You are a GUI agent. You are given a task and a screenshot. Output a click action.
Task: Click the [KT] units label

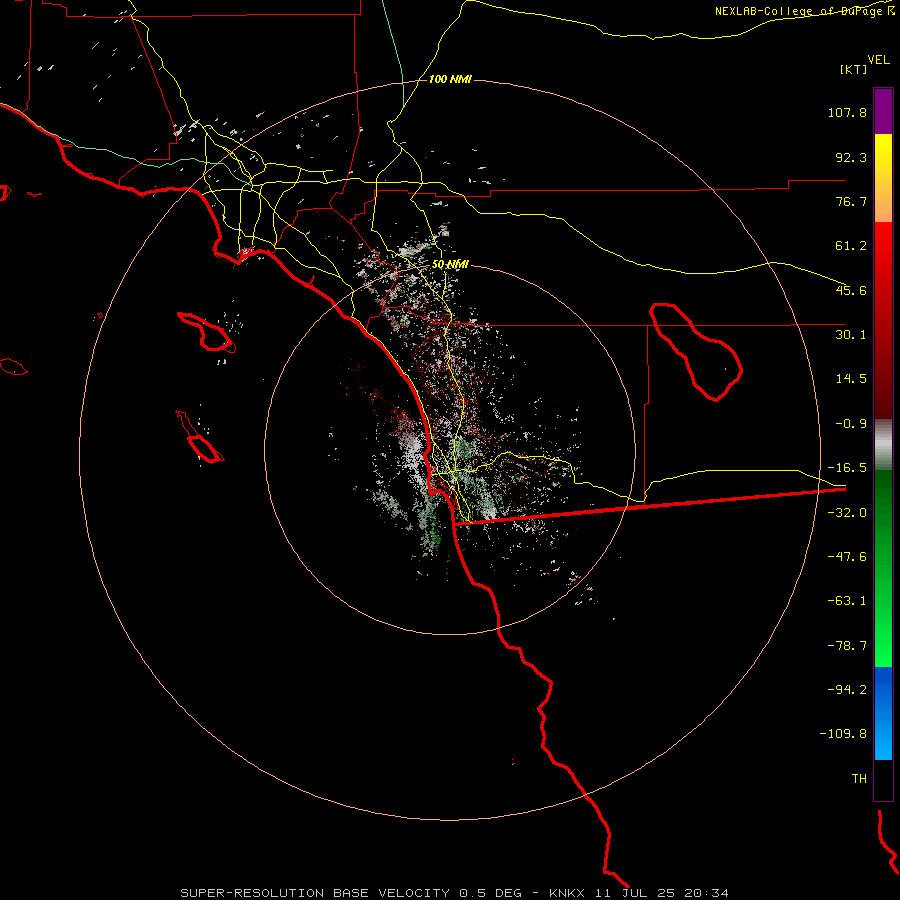coord(854,69)
